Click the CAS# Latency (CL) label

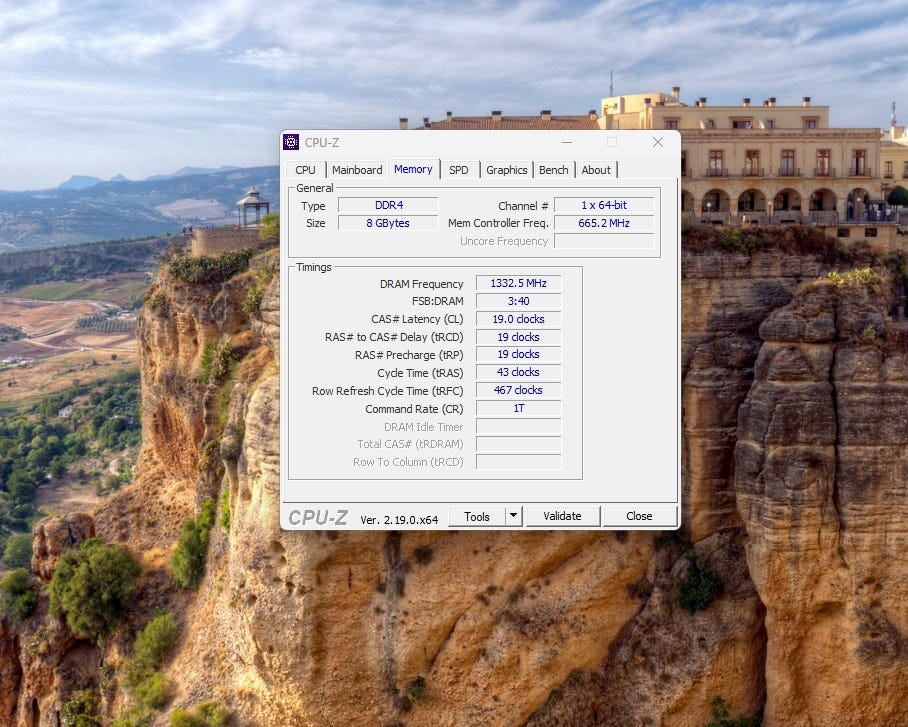(417, 319)
